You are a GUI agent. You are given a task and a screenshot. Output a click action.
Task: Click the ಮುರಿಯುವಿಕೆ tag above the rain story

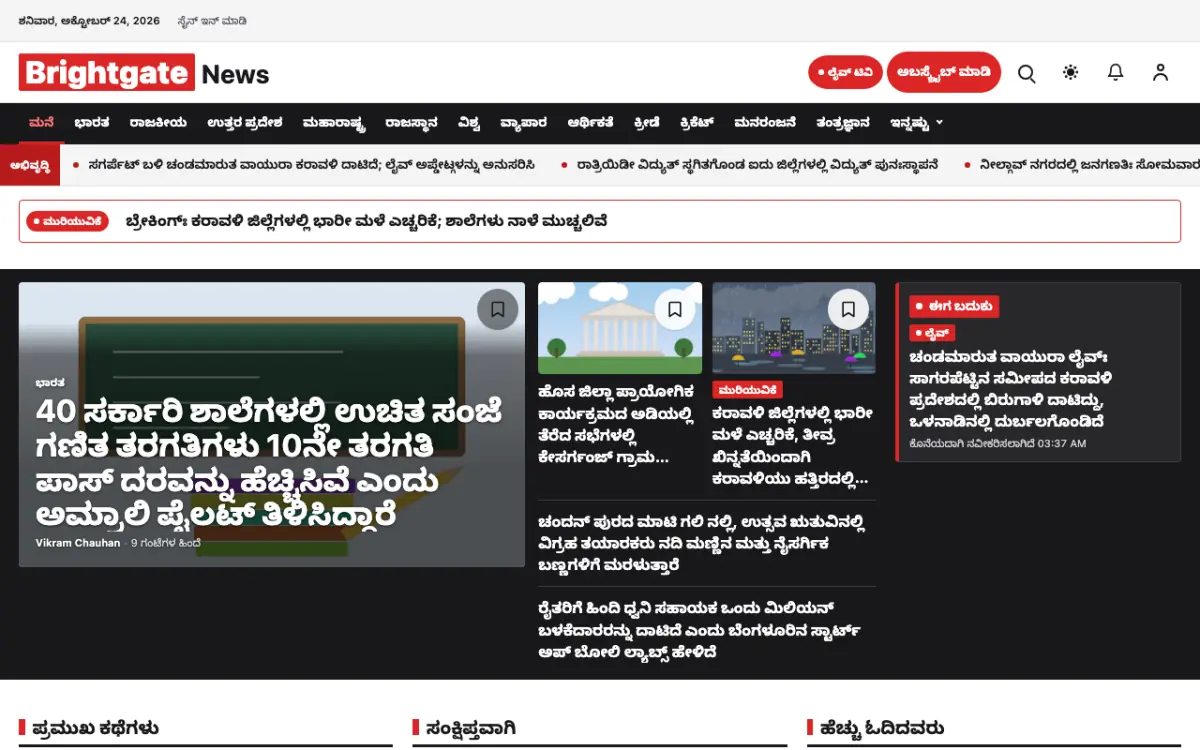pos(747,390)
